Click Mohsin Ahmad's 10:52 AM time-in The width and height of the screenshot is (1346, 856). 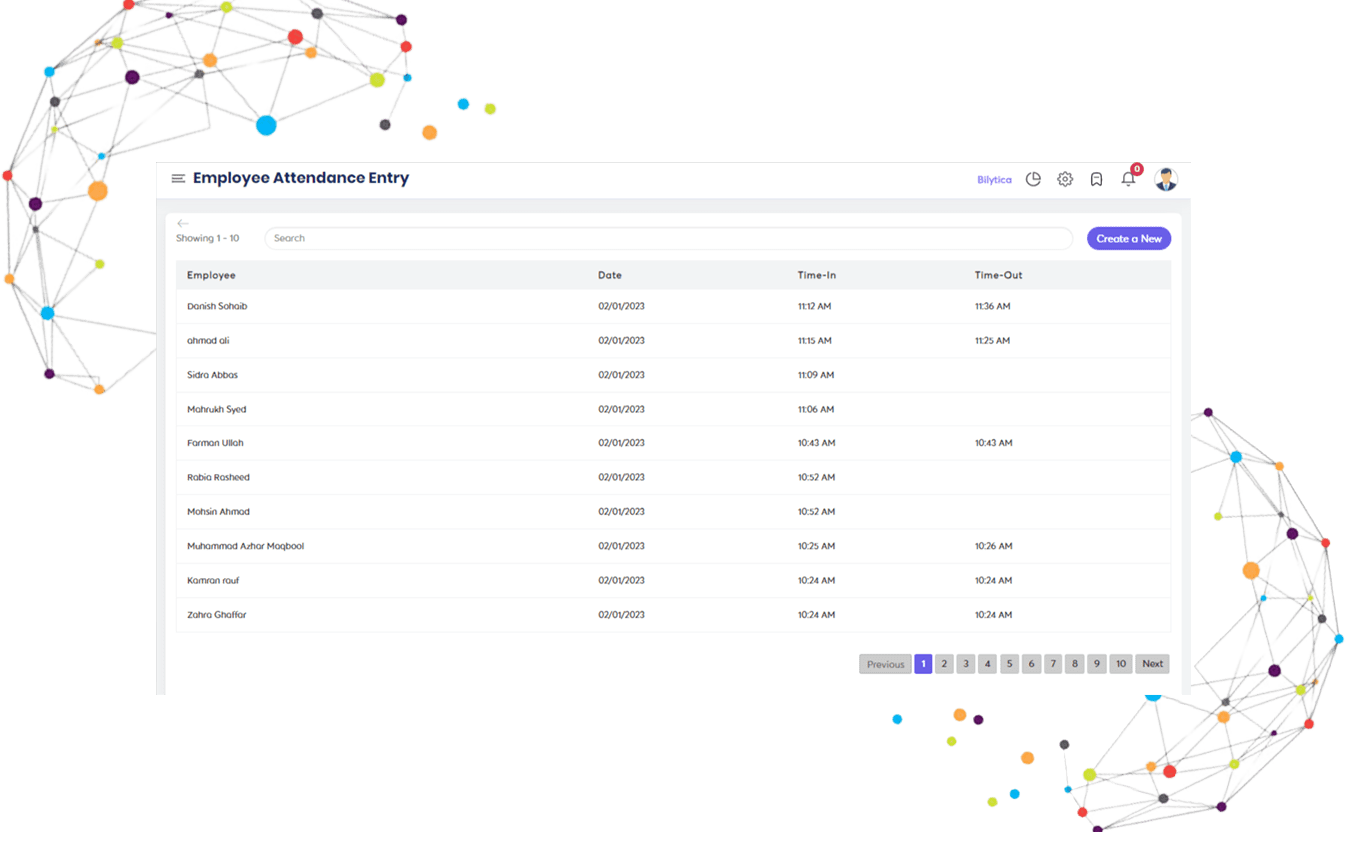816,512
